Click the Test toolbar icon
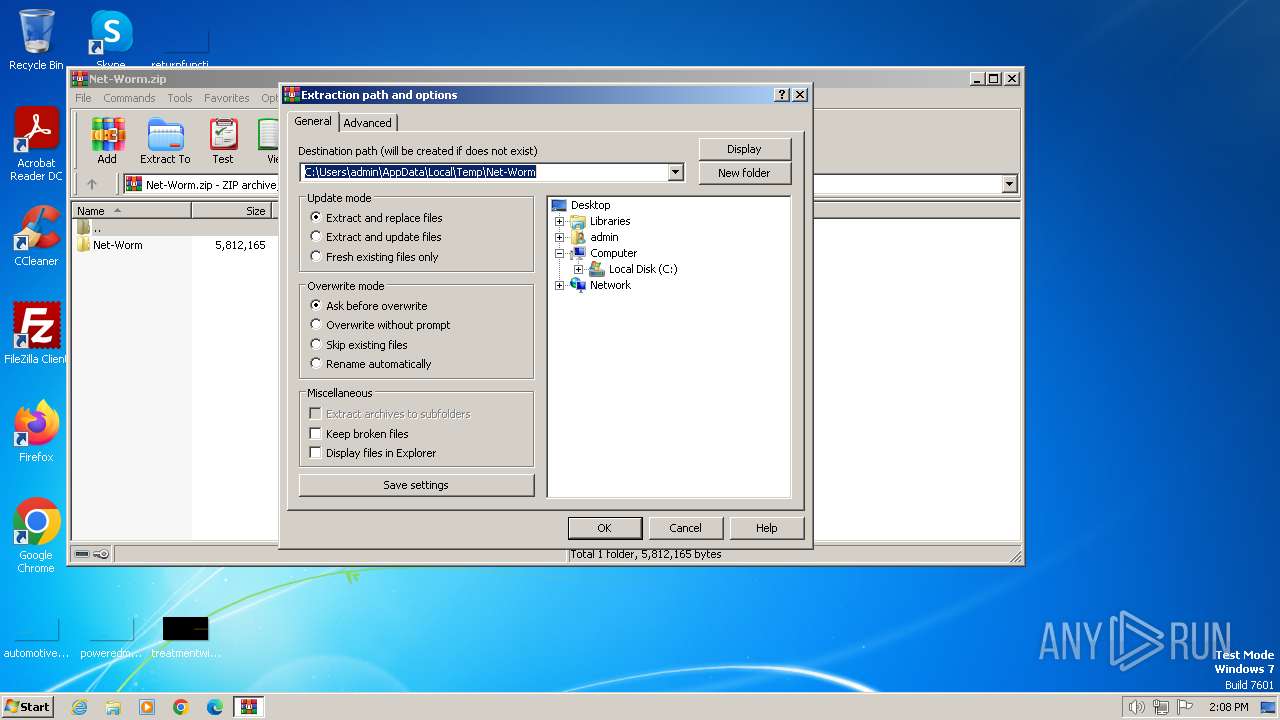1280x720 pixels. (x=223, y=141)
